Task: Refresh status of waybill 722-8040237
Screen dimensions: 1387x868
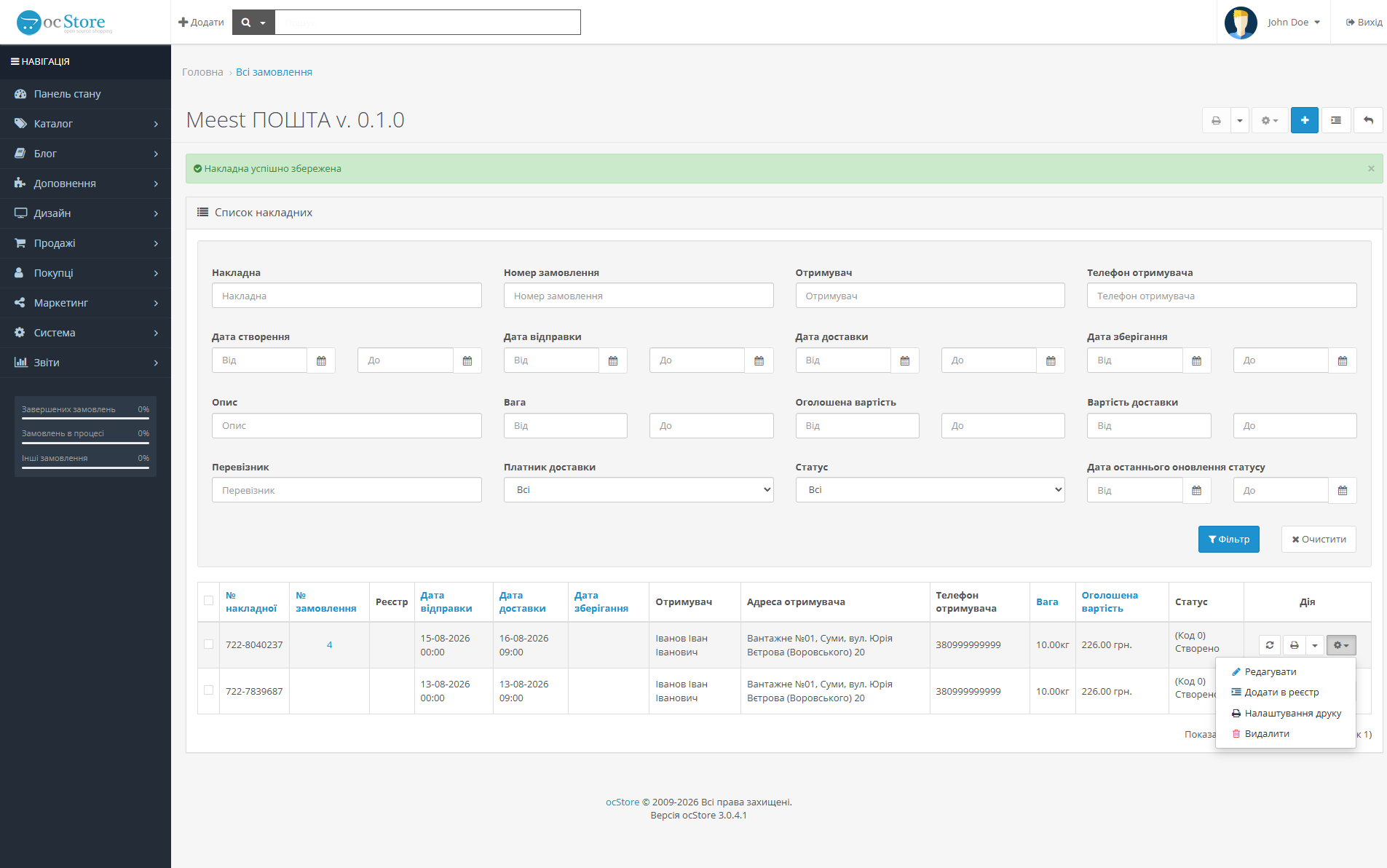Action: [x=1270, y=645]
